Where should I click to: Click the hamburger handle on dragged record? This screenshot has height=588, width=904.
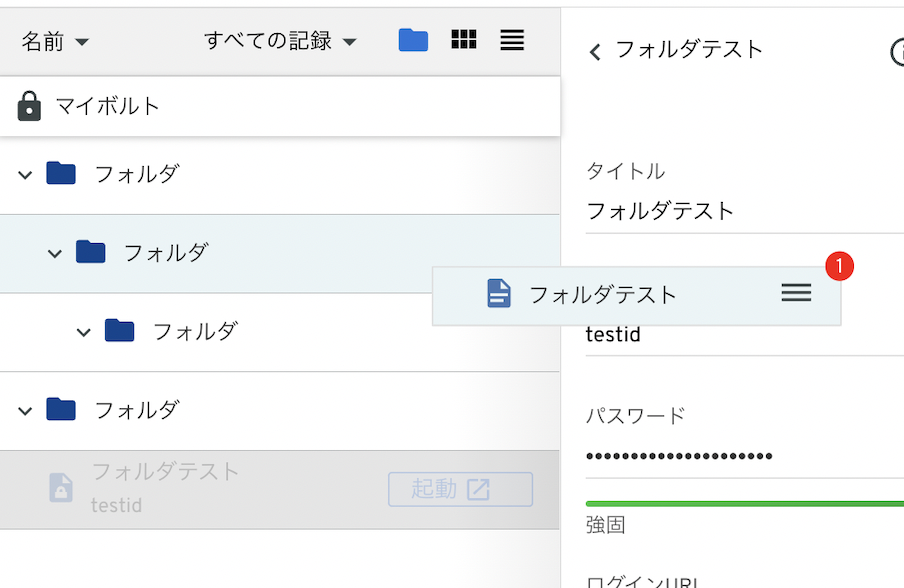coord(796,293)
